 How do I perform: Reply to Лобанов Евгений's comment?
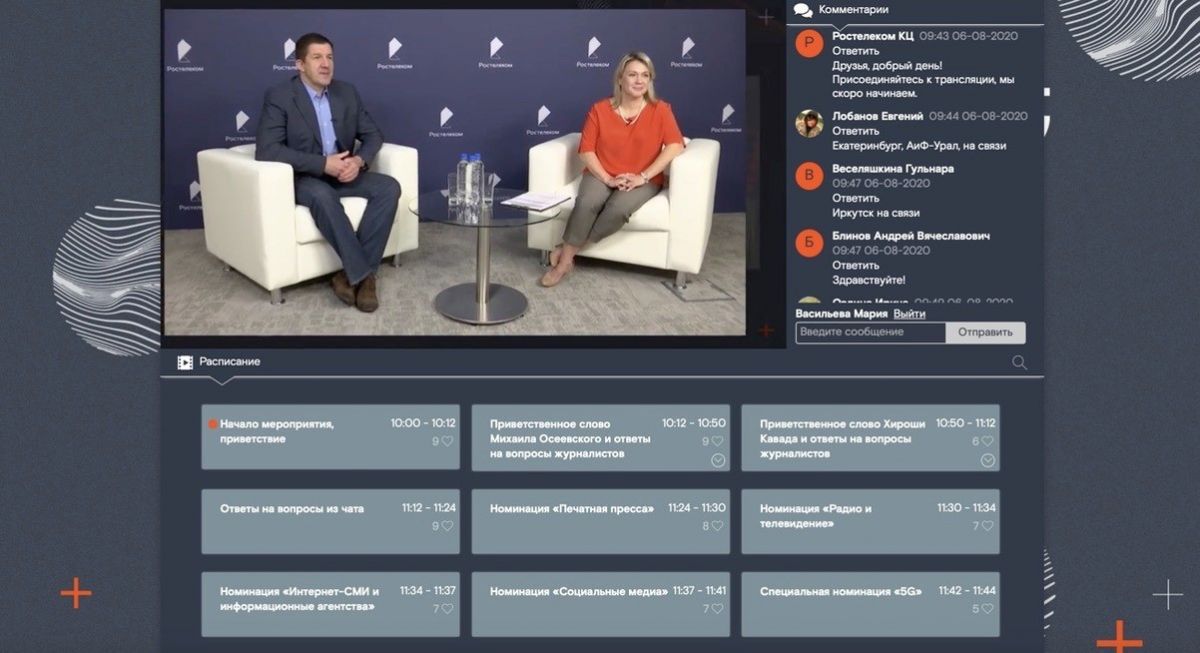point(855,131)
